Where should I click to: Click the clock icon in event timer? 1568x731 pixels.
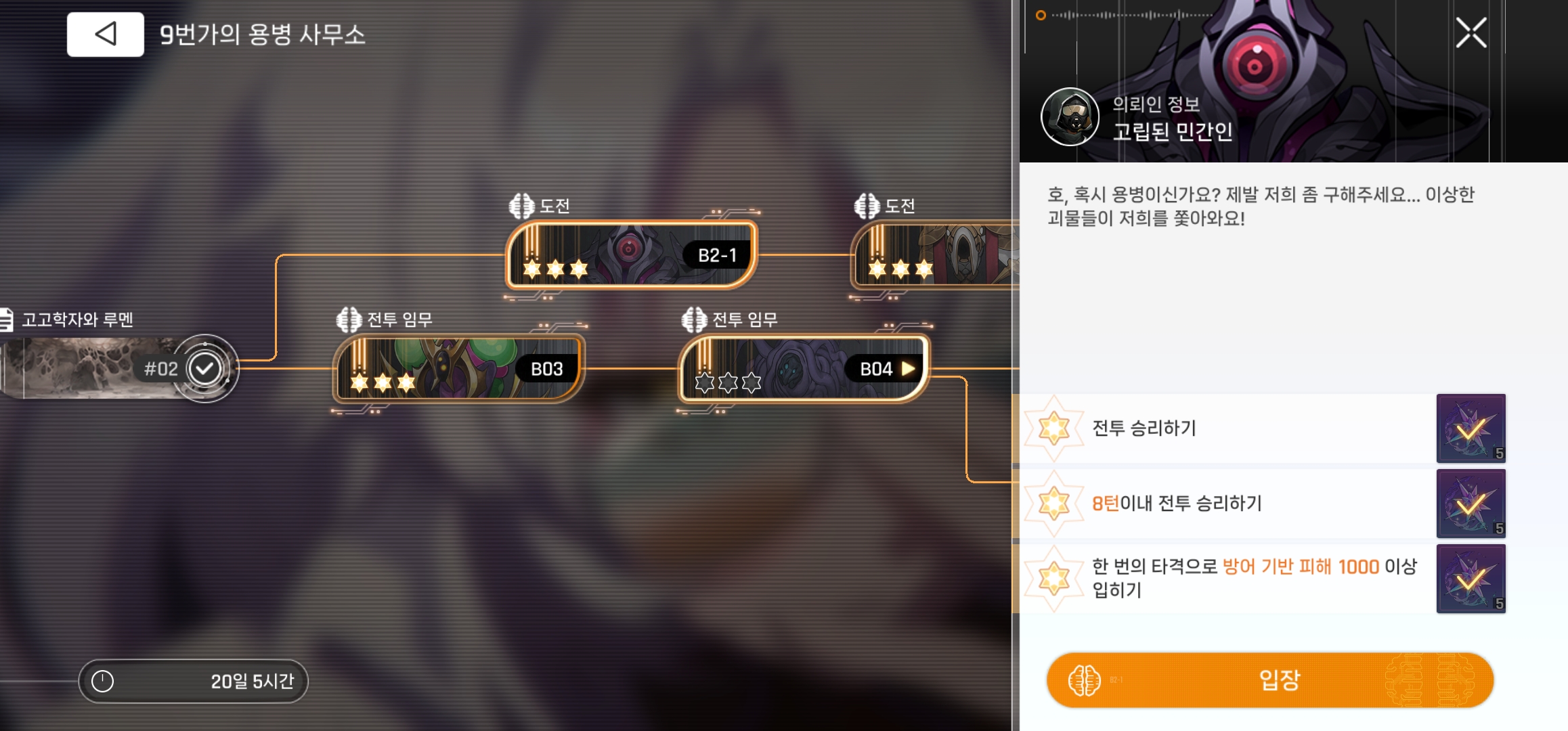tap(102, 681)
